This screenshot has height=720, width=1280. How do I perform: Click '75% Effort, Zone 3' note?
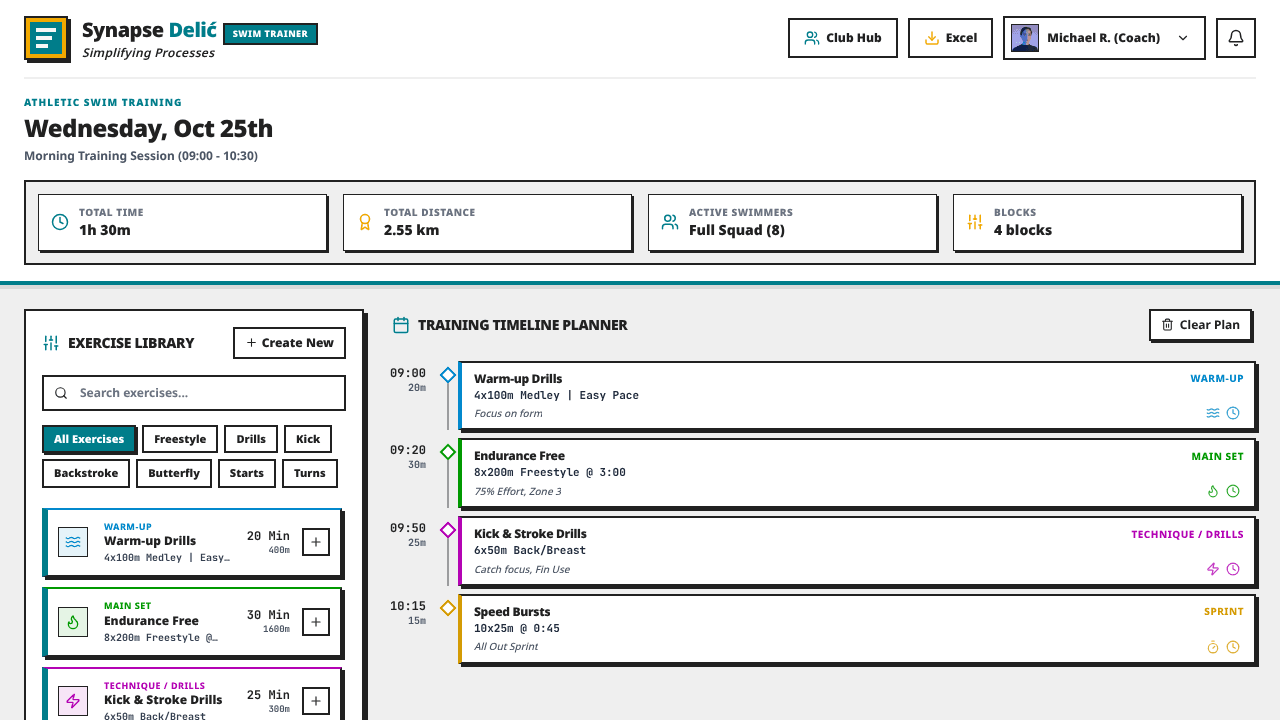[518, 492]
